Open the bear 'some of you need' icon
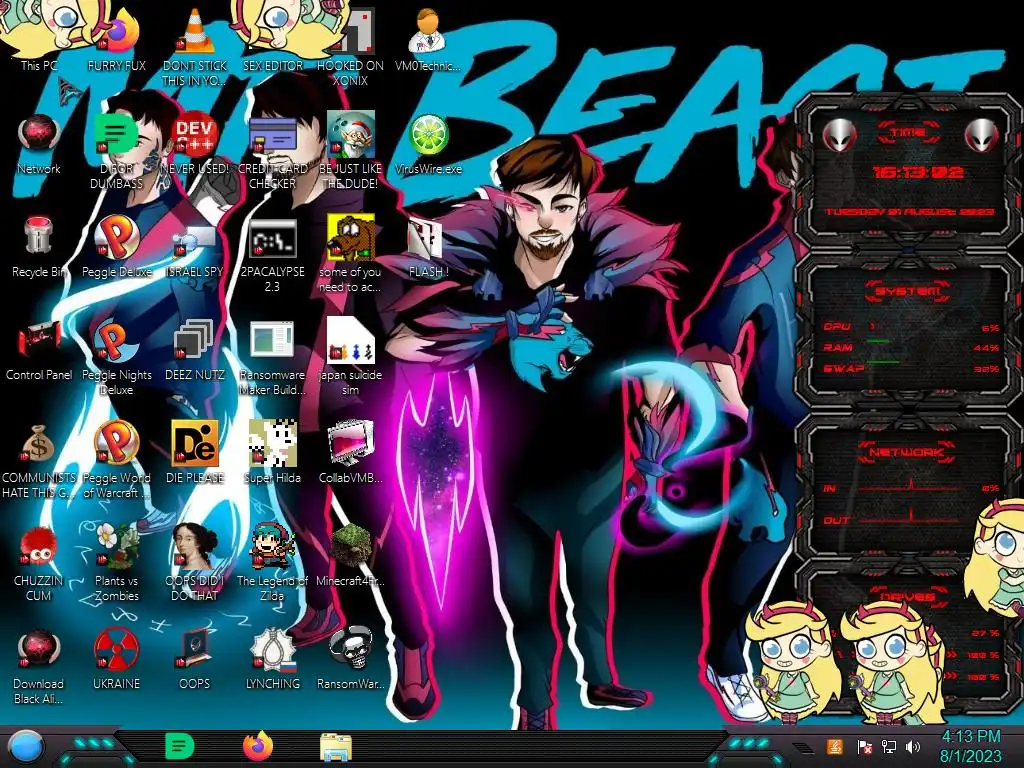The height and width of the screenshot is (768, 1024). (x=350, y=253)
